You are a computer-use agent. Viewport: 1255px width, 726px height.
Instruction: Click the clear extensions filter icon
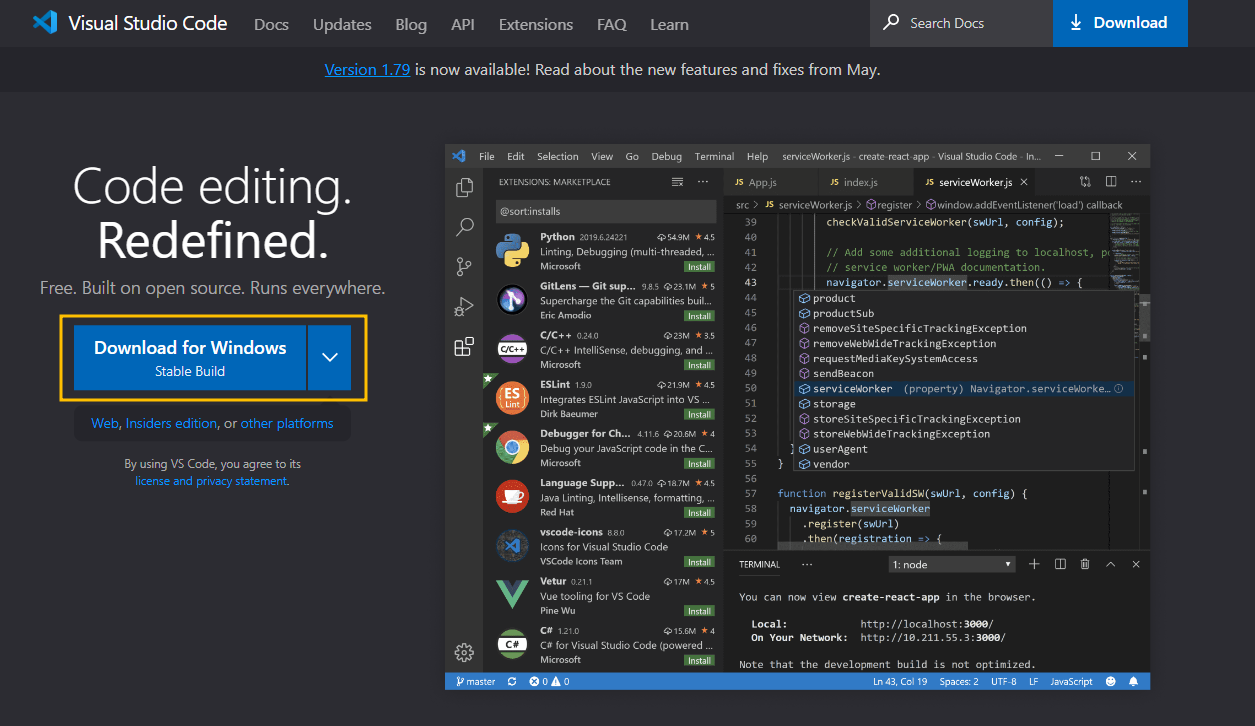pyautogui.click(x=677, y=182)
